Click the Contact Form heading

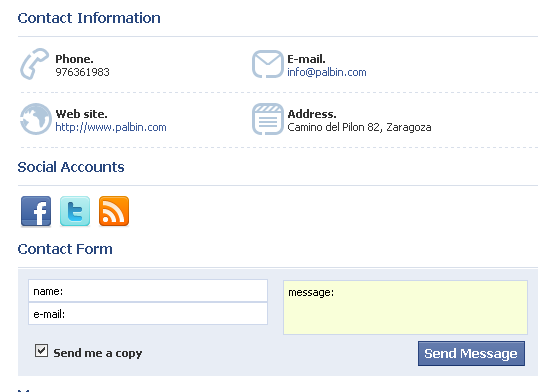click(x=65, y=249)
